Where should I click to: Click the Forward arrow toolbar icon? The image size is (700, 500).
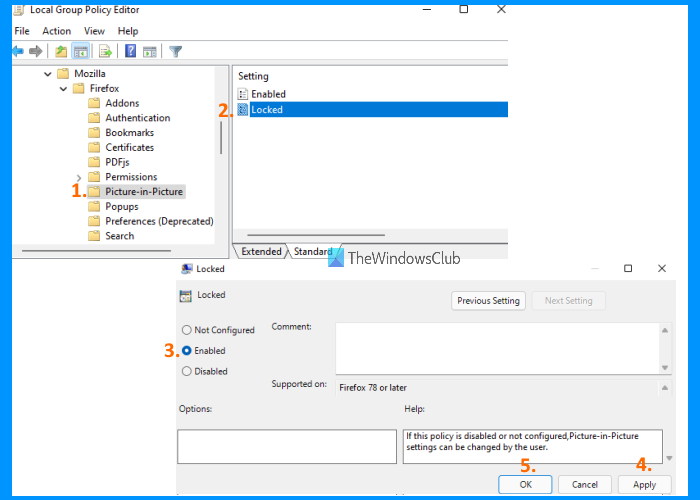click(x=35, y=51)
